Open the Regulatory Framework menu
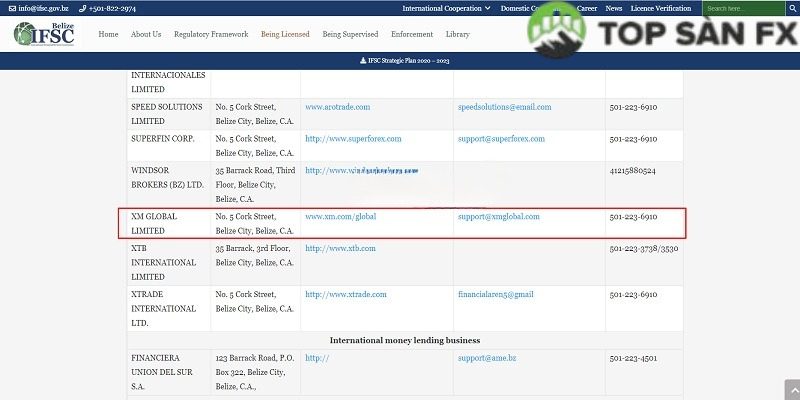Viewport: 800px width, 400px height. [211, 34]
